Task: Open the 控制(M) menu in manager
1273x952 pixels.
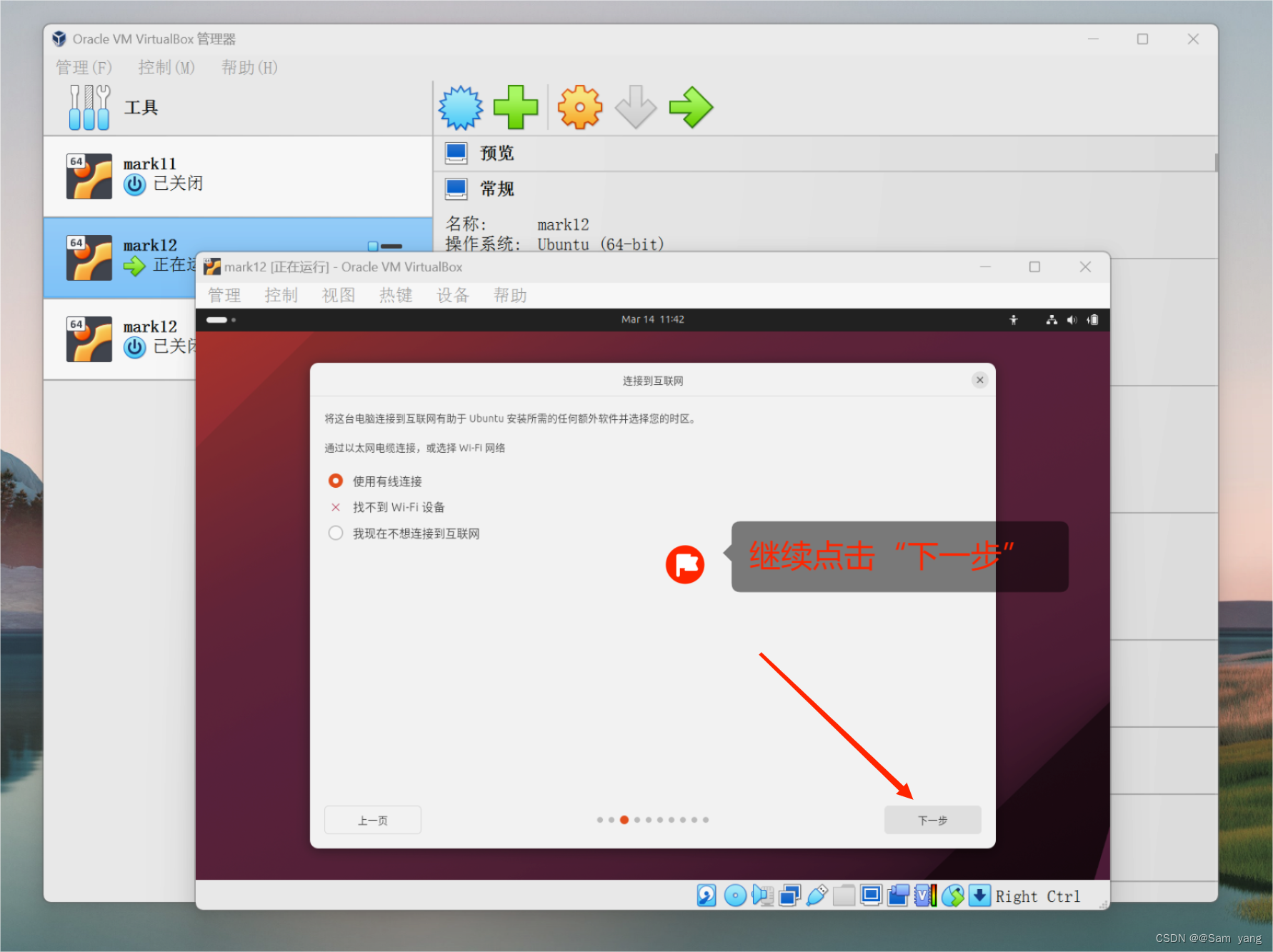Action: [166, 67]
